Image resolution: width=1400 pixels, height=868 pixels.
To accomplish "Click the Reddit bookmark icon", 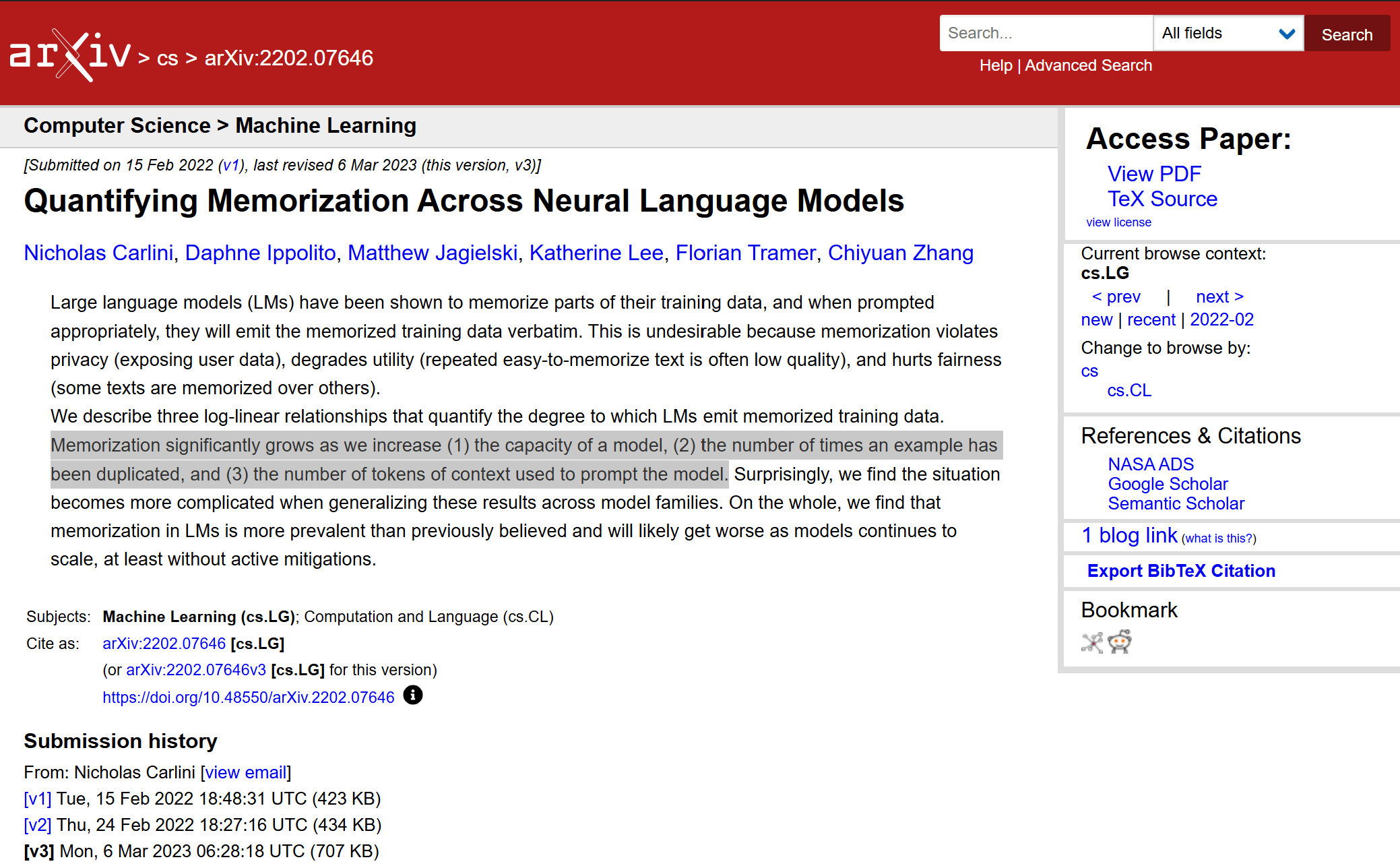I will click(x=1120, y=642).
